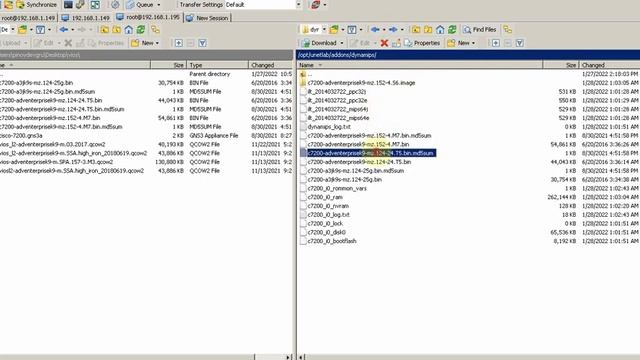The width and height of the screenshot is (640, 360).
Task: Open the New Session tab
Action: click(x=207, y=18)
